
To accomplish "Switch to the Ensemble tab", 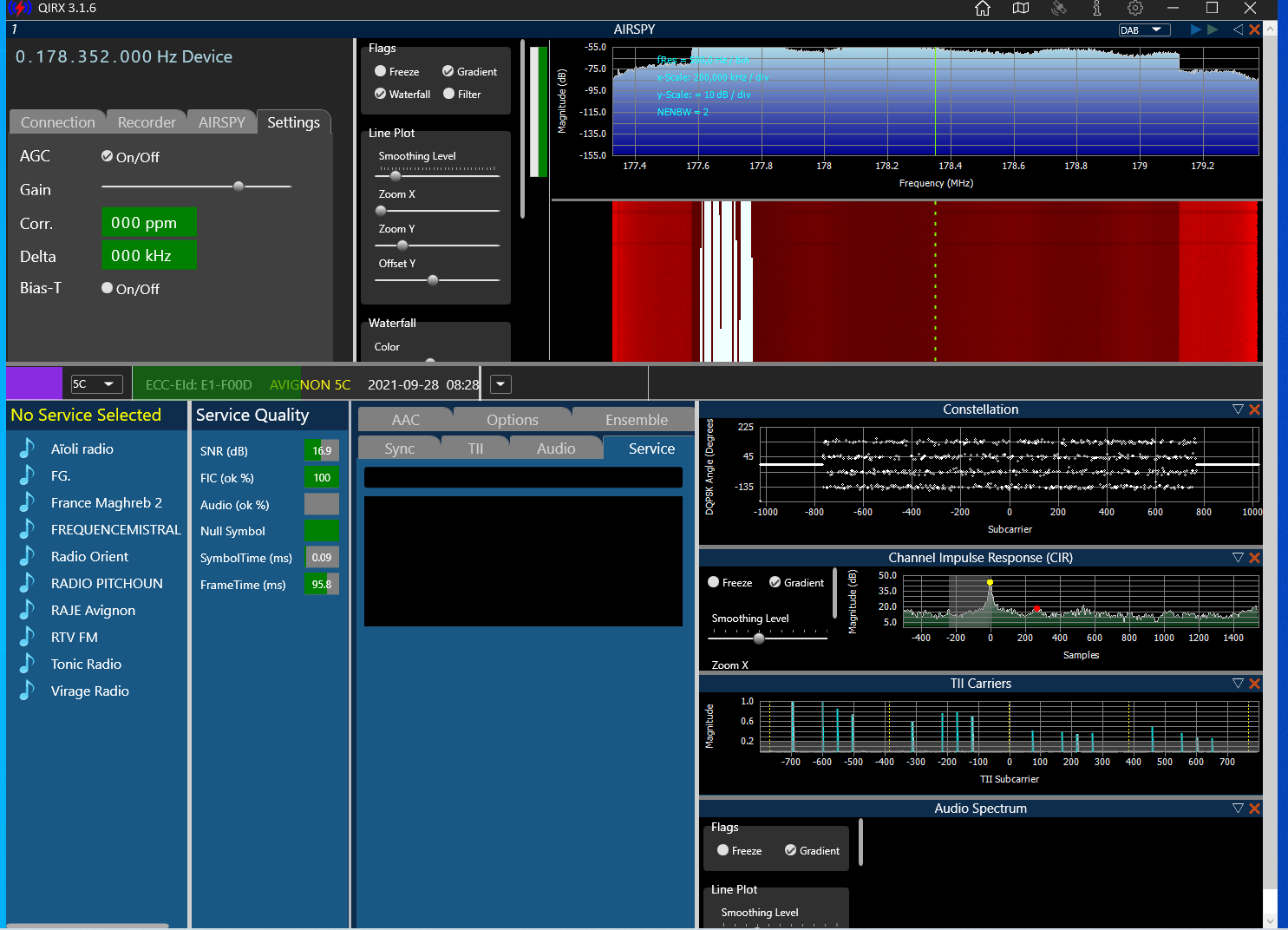I will [x=637, y=420].
